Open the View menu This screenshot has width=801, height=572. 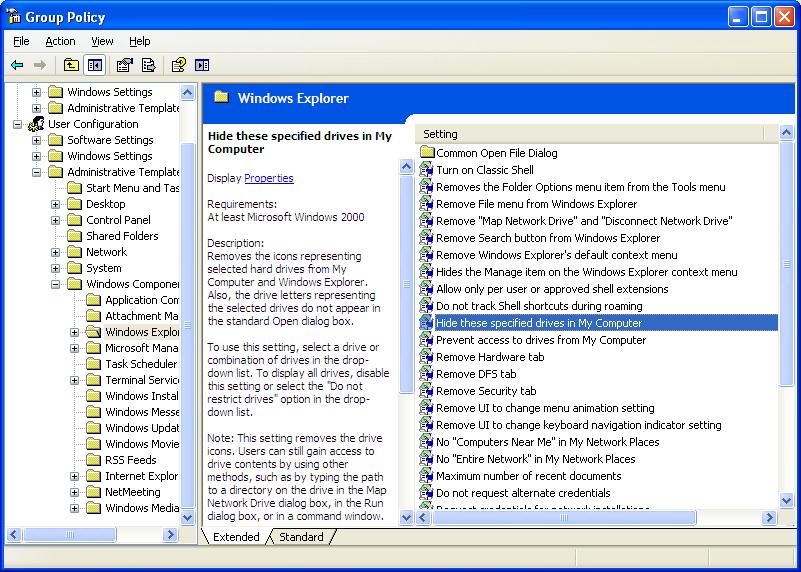102,41
